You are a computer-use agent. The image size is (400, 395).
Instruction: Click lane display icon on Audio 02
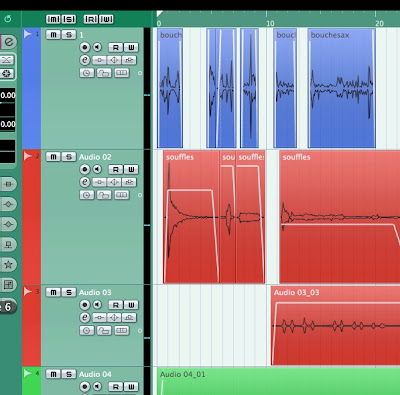(x=121, y=195)
